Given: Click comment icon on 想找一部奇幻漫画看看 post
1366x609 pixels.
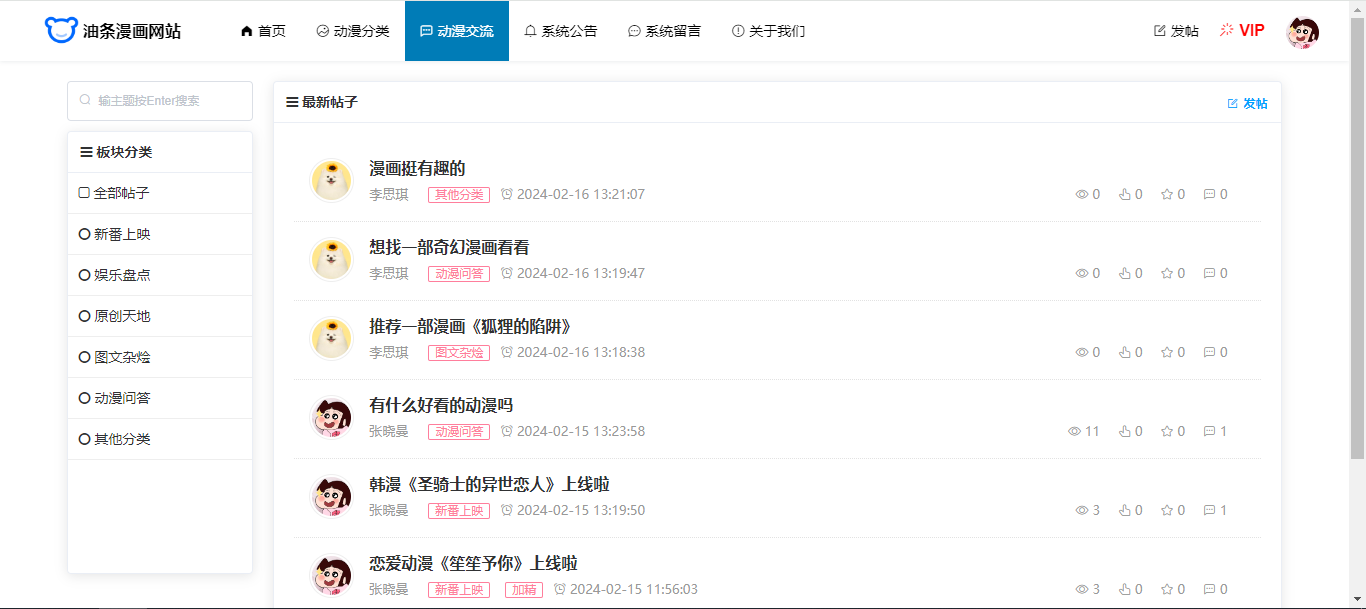Looking at the screenshot, I should tap(1209, 273).
